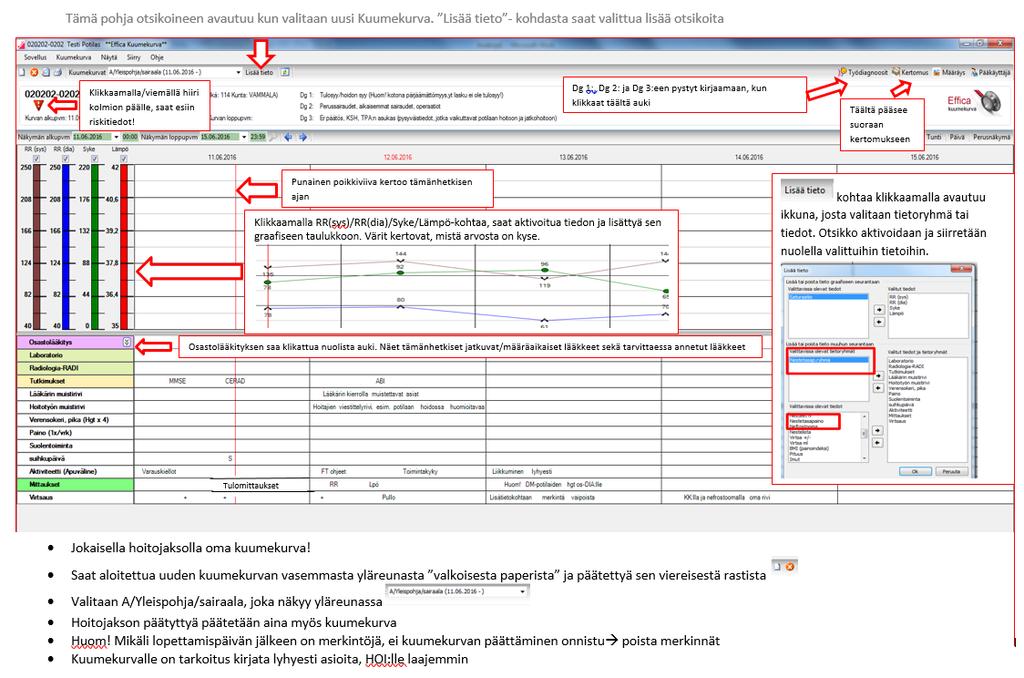The height and width of the screenshot is (678, 1024).
Task: Switch to Perusnäkymä view
Action: 991,137
